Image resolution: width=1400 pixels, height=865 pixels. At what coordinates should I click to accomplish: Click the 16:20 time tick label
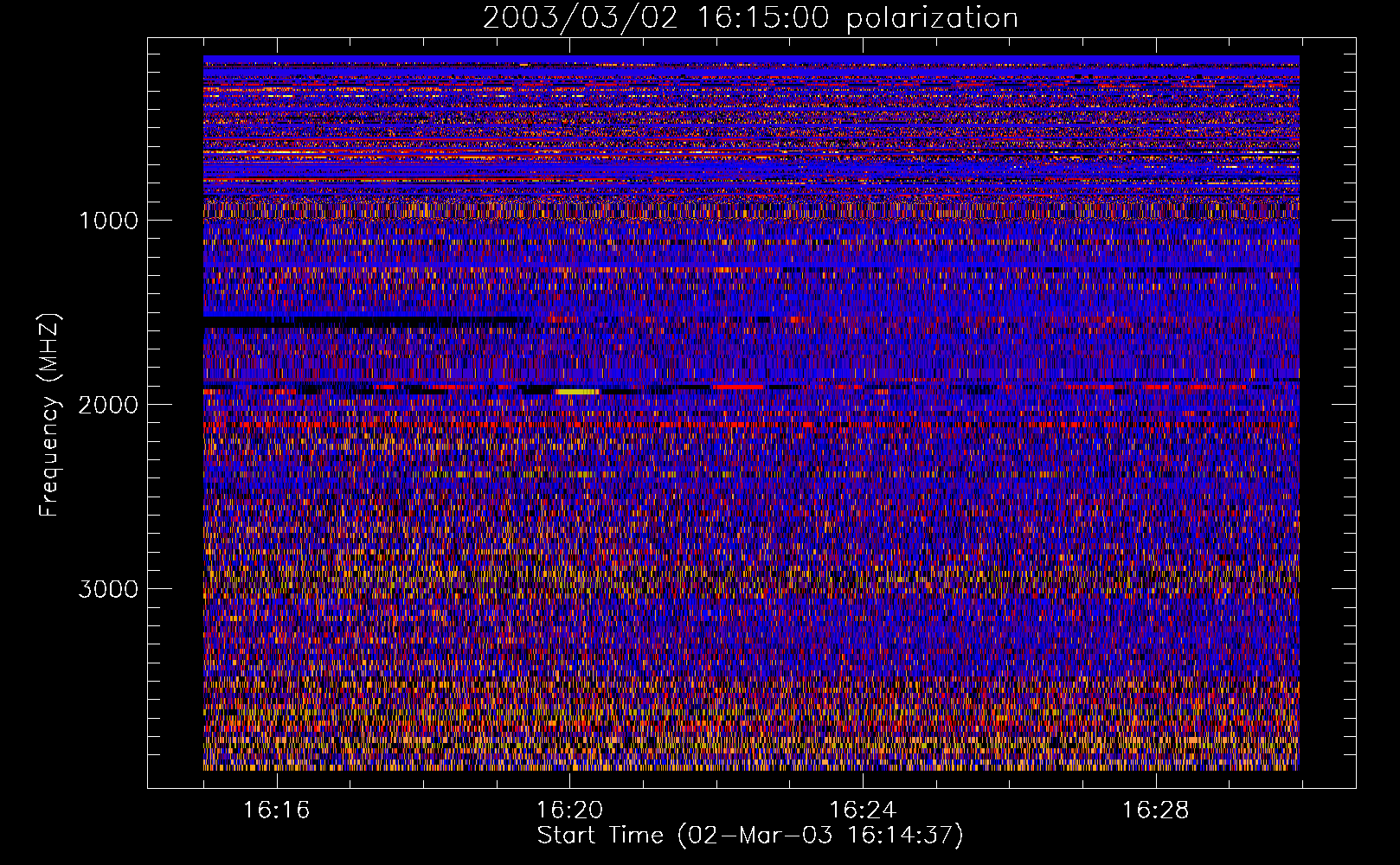click(569, 811)
